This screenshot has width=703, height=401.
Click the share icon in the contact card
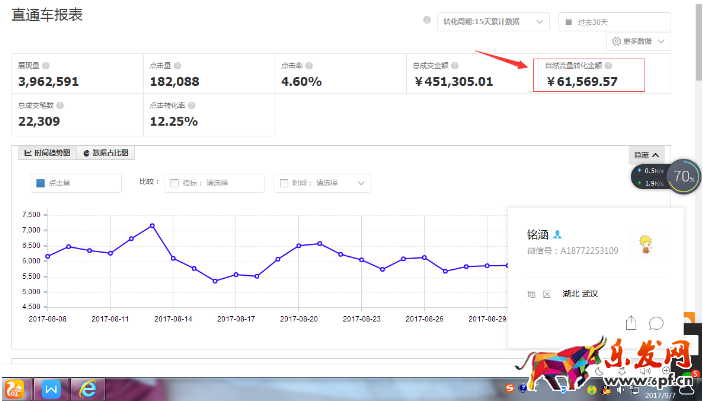631,322
